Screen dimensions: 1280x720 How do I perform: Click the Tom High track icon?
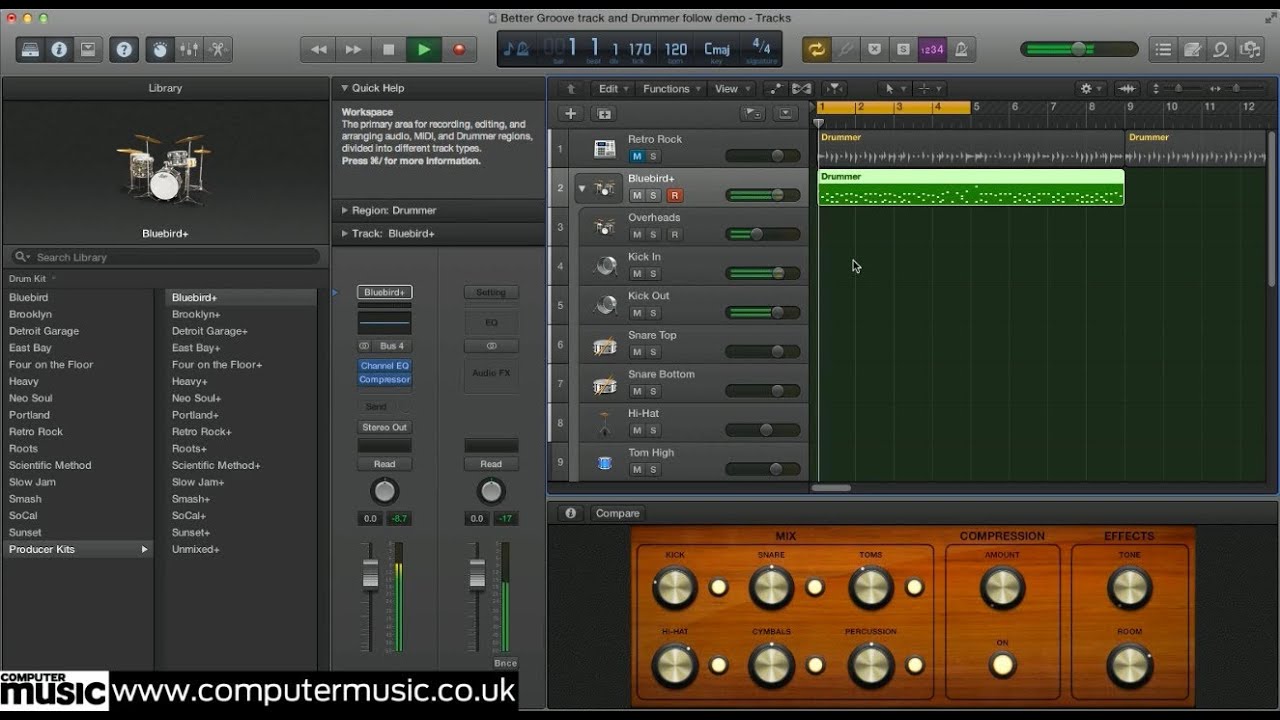click(604, 462)
